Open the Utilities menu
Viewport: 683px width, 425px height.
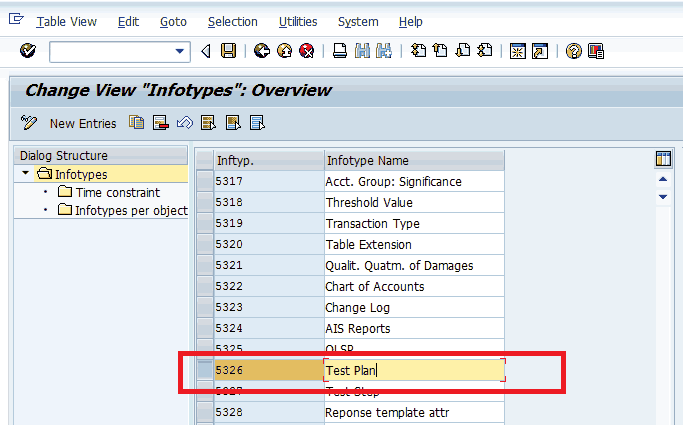[x=298, y=22]
